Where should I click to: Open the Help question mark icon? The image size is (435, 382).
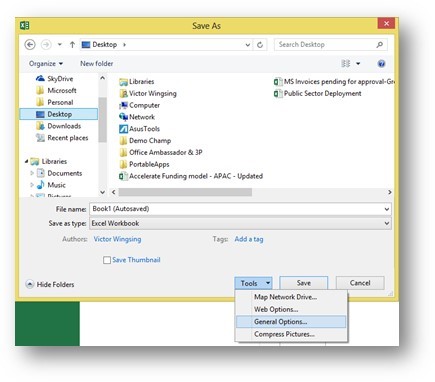[381, 64]
